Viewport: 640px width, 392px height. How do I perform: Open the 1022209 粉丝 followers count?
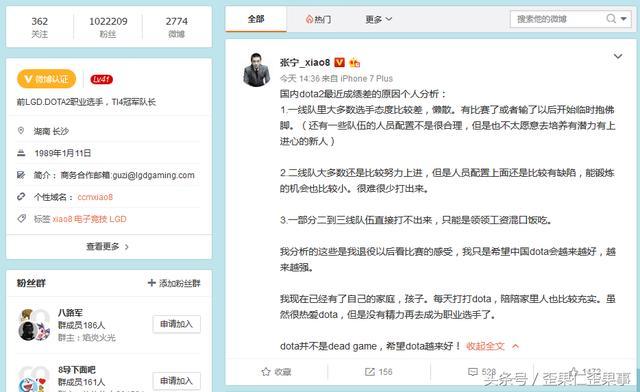pos(108,27)
